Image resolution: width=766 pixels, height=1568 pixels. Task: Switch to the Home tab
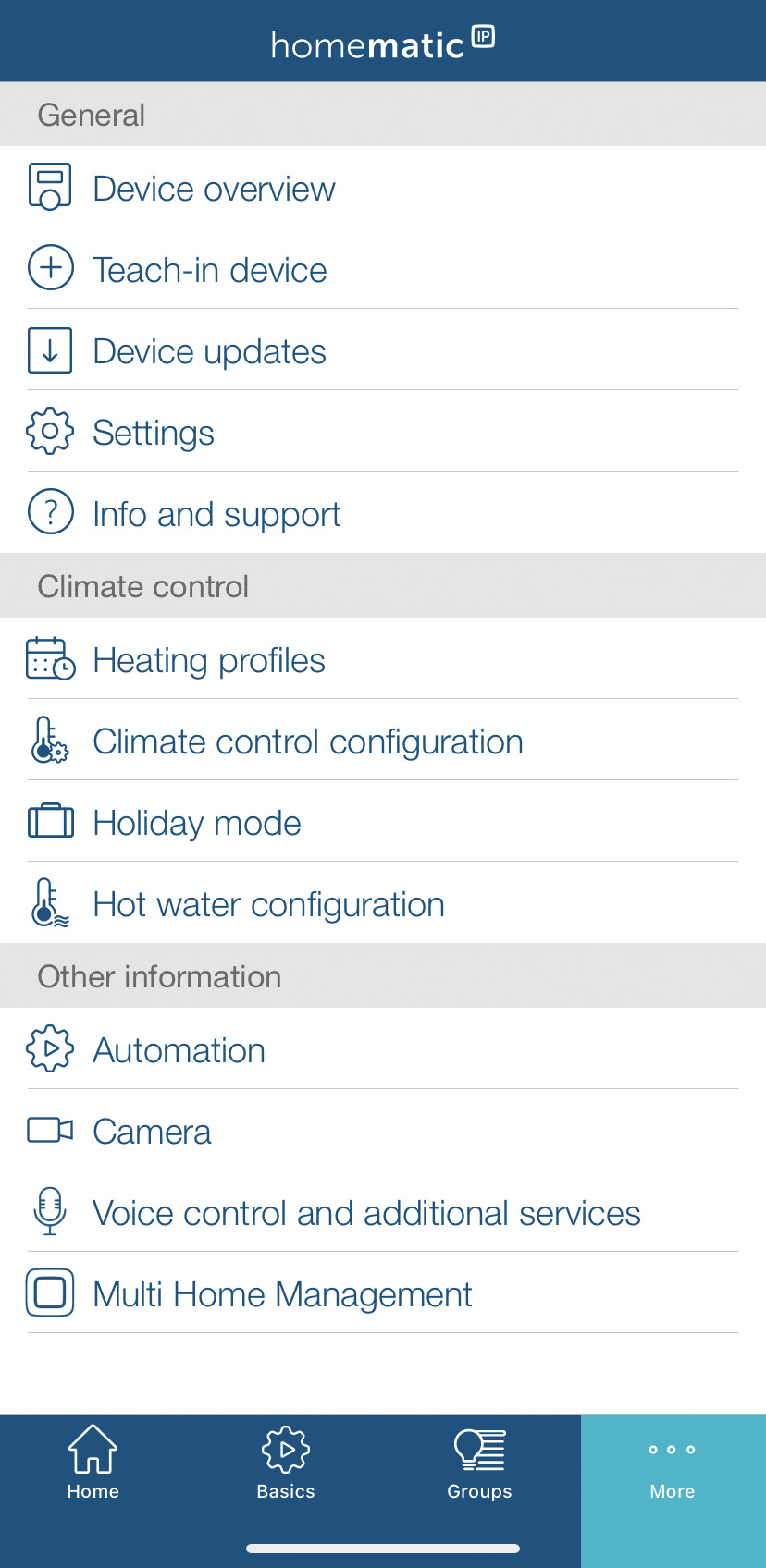pyautogui.click(x=93, y=1463)
